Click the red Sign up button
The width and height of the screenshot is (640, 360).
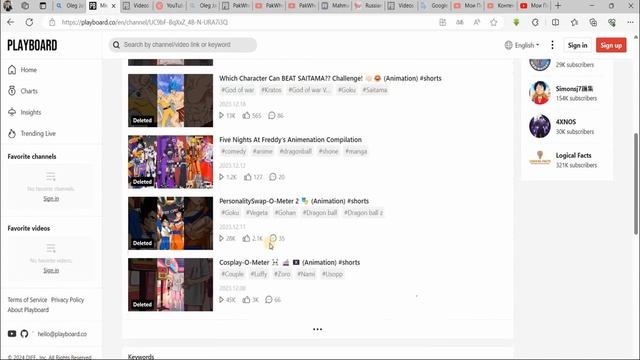pyautogui.click(x=611, y=45)
